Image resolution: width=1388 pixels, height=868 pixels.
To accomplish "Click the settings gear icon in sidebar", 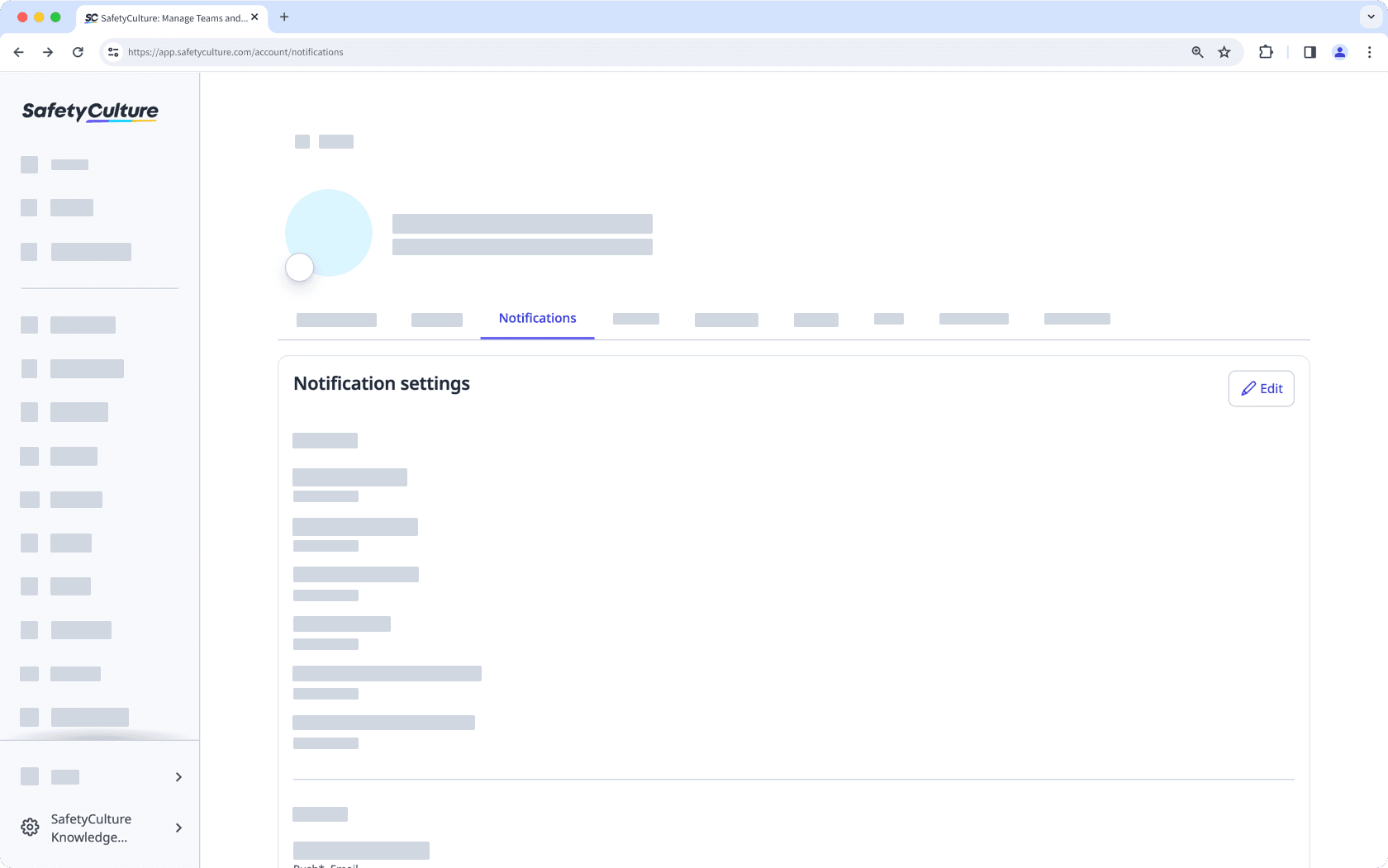I will [x=30, y=828].
